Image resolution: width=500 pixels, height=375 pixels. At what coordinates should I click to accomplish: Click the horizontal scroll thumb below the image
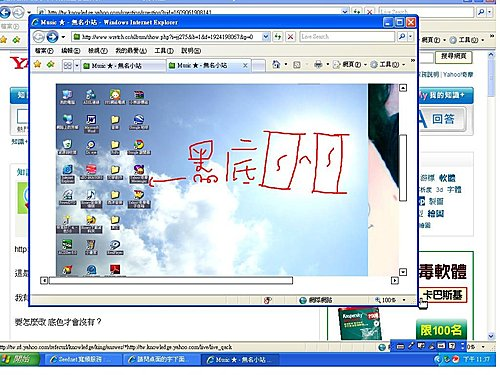coord(171,281)
